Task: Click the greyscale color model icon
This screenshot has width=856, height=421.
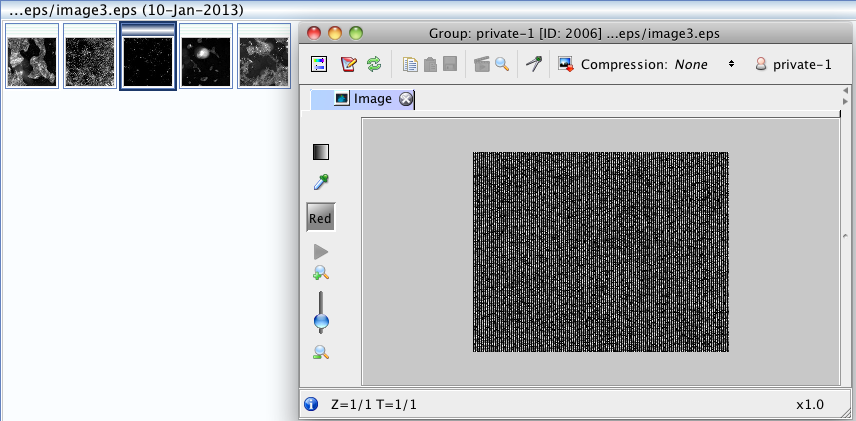Action: (321, 152)
